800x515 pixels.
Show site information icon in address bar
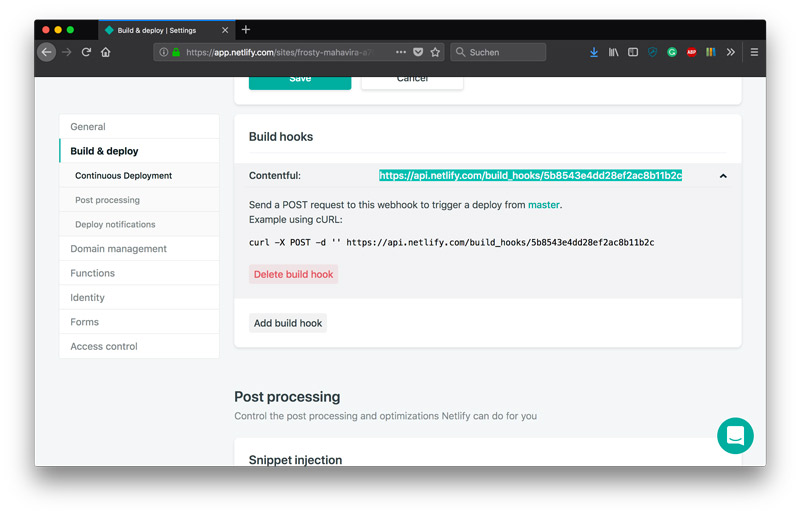pyautogui.click(x=163, y=52)
